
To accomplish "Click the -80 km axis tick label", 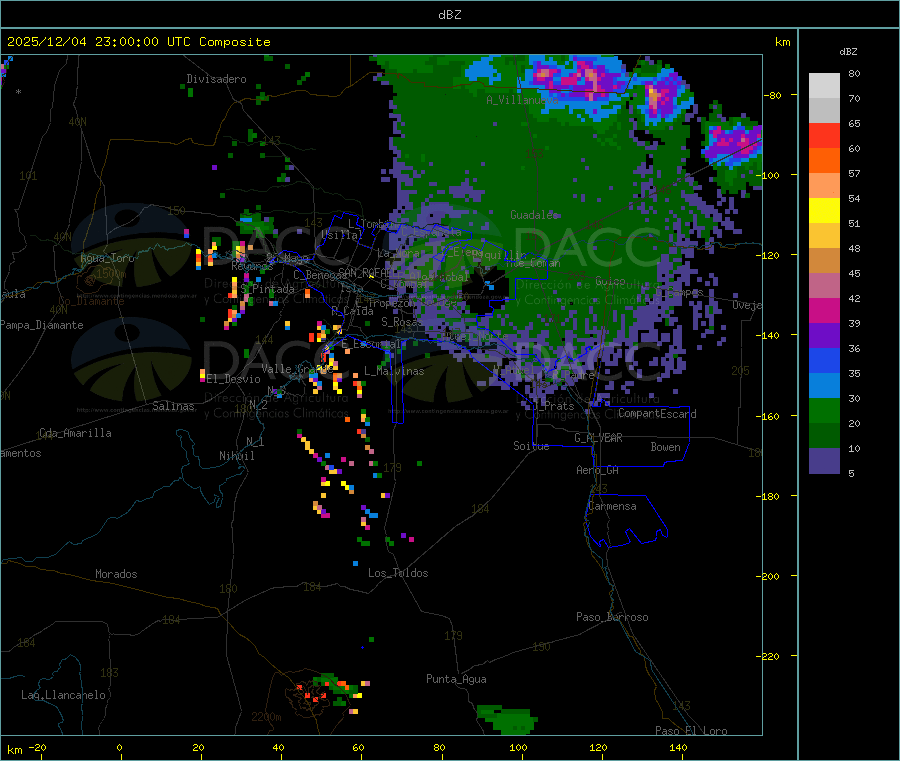I will [x=772, y=95].
